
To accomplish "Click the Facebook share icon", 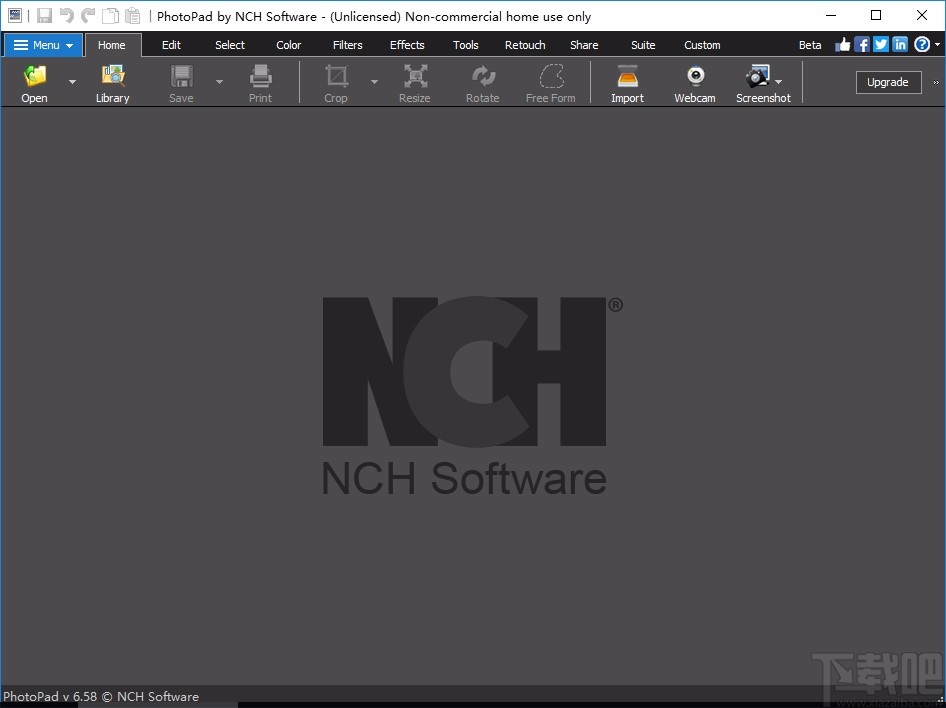I will coord(862,45).
